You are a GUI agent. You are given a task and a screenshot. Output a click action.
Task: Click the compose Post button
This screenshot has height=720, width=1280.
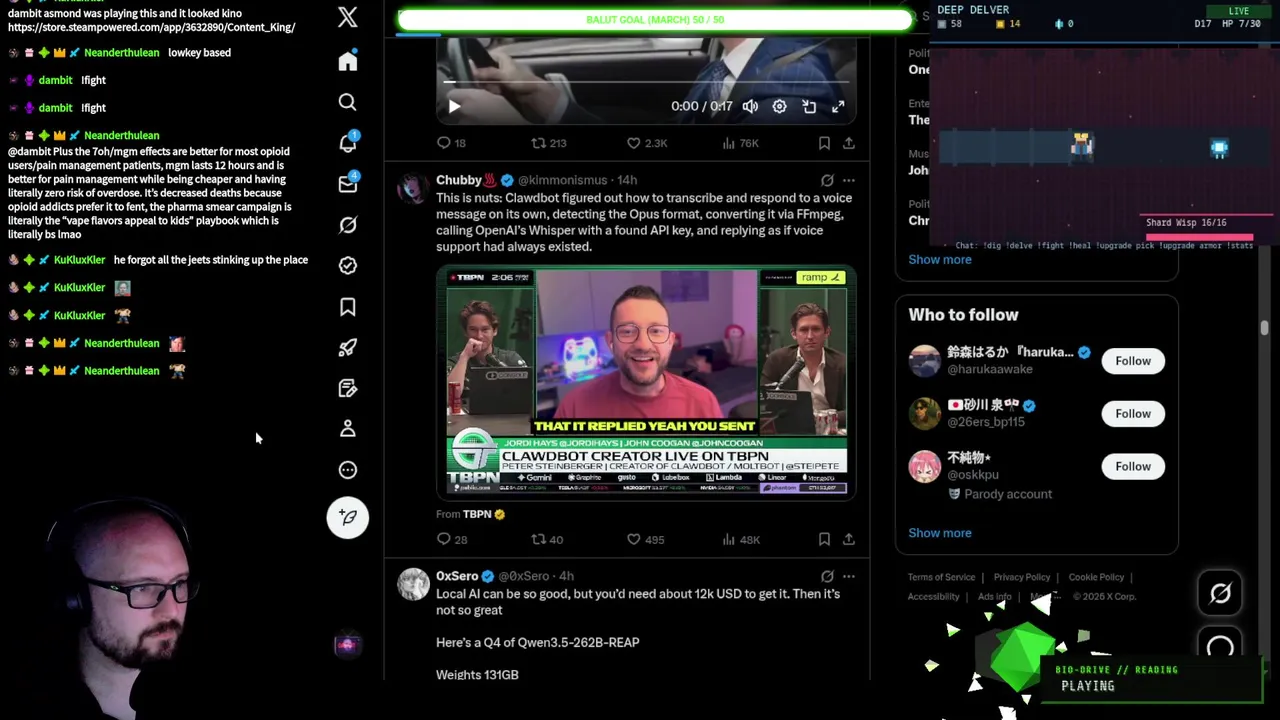[348, 517]
